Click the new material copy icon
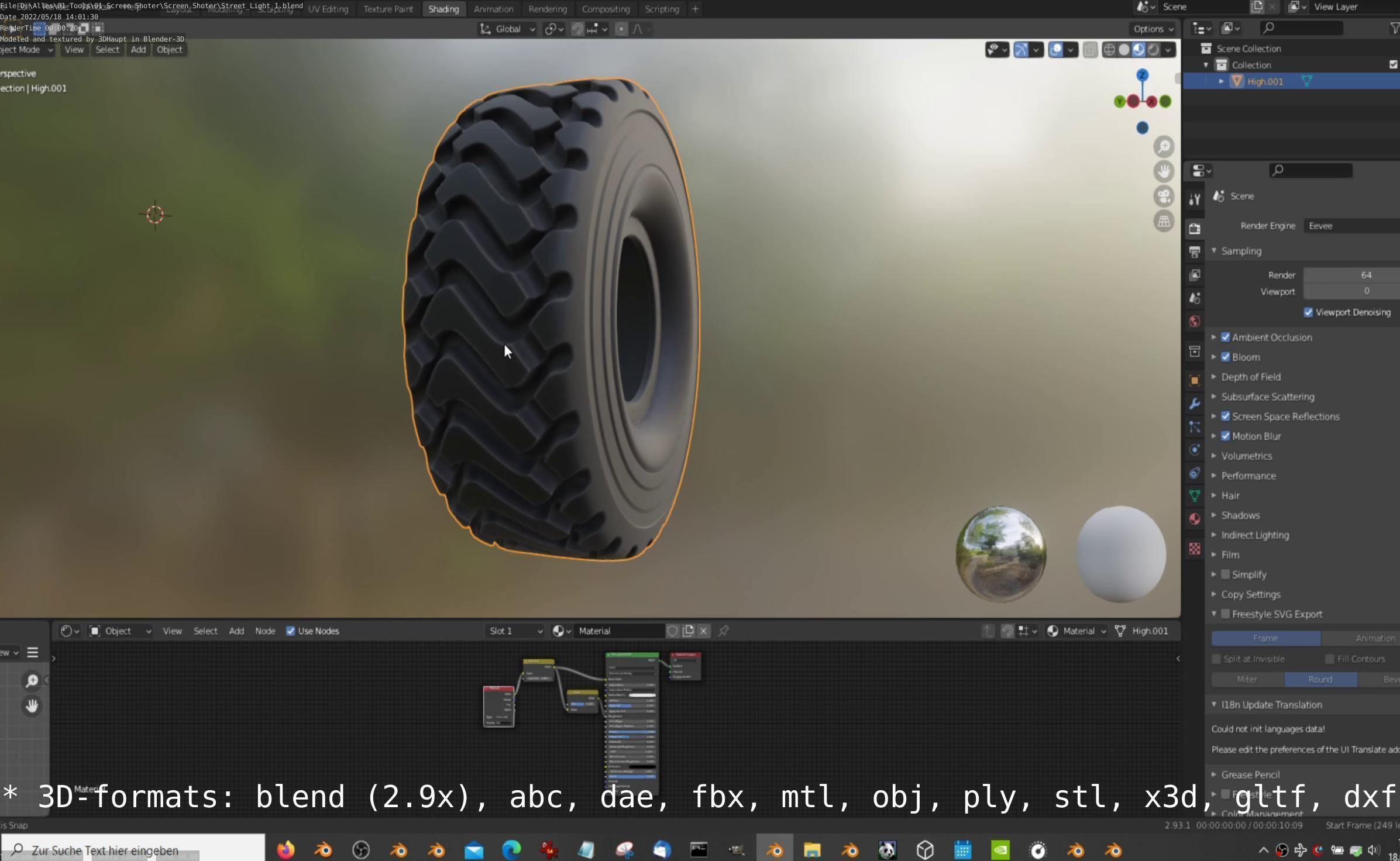Viewport: 1400px width, 861px height. pos(689,631)
